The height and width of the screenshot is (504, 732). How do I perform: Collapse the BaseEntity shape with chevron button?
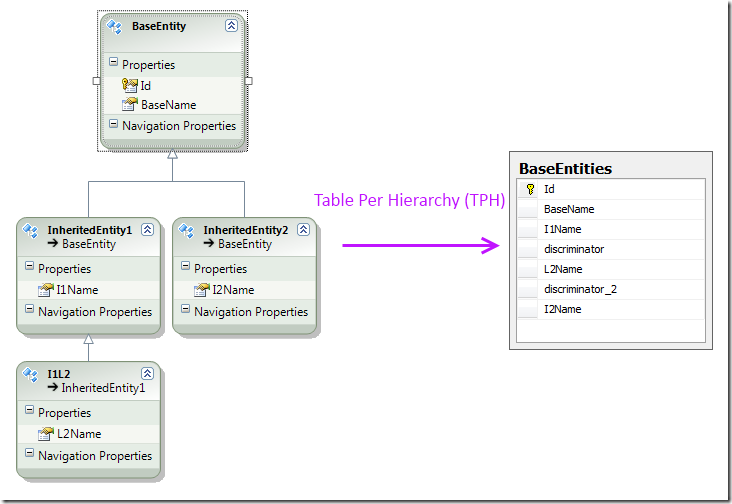click(231, 25)
